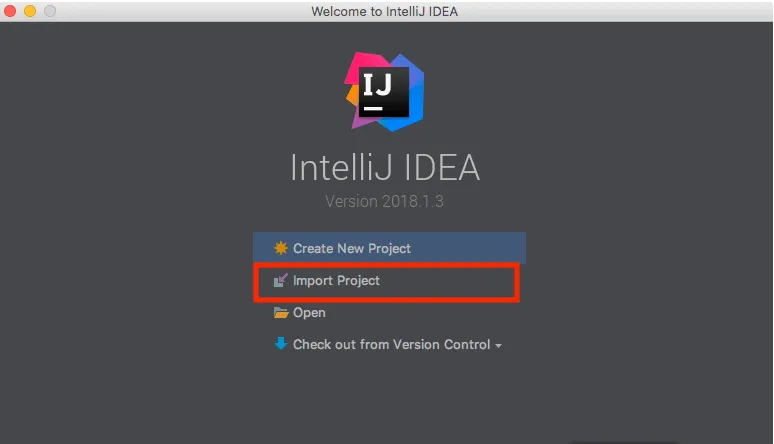774x444 pixels.
Task: Click the Welcome to IntelliJ IDEA title bar
Action: coord(385,11)
